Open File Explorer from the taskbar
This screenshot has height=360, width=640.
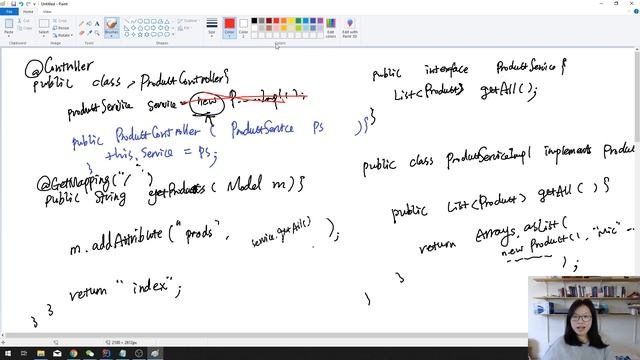coord(40,353)
